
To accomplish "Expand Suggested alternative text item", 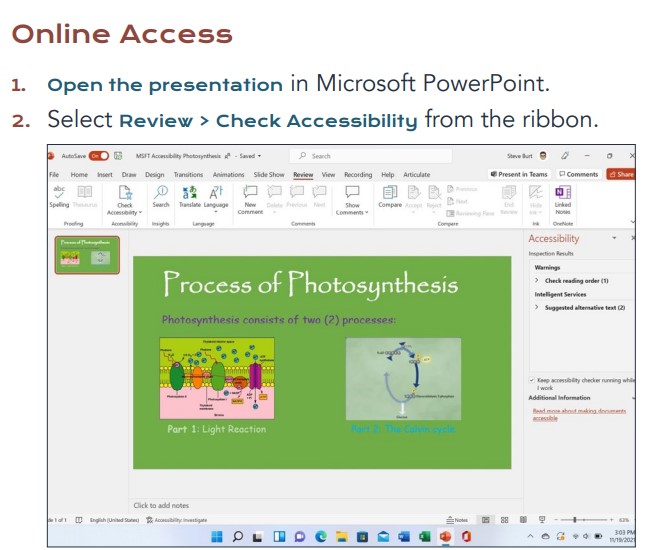I will 537,308.
